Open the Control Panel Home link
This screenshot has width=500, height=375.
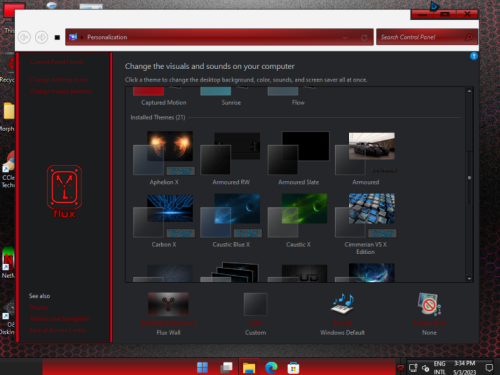click(56, 62)
